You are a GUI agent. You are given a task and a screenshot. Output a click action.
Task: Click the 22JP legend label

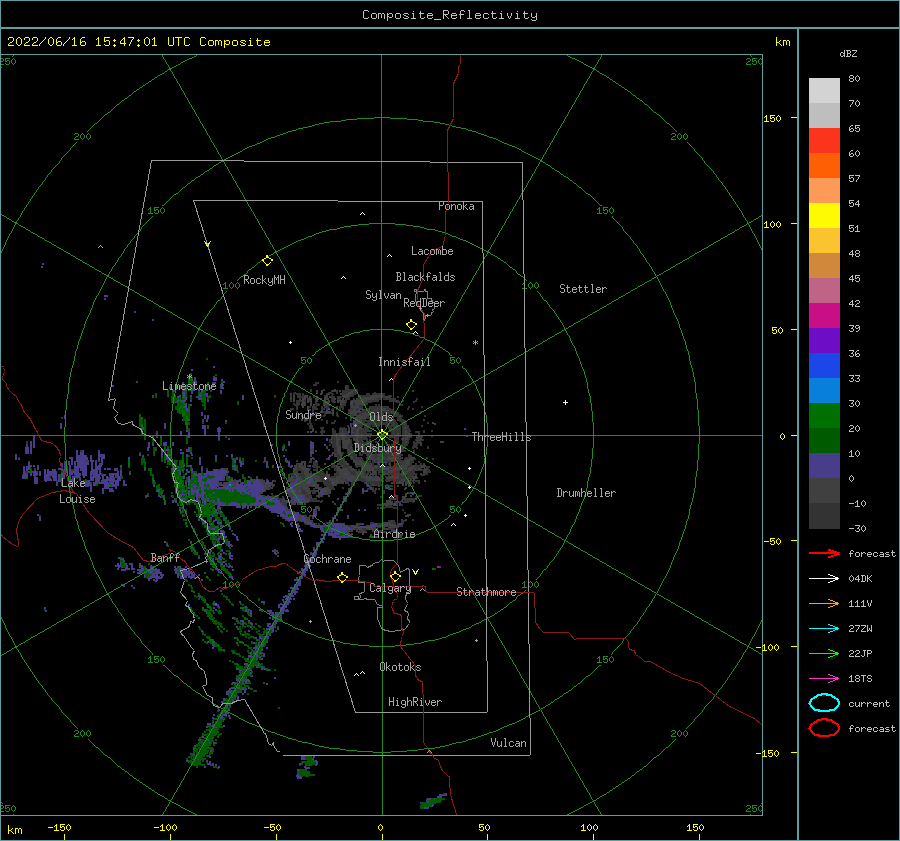(860, 653)
